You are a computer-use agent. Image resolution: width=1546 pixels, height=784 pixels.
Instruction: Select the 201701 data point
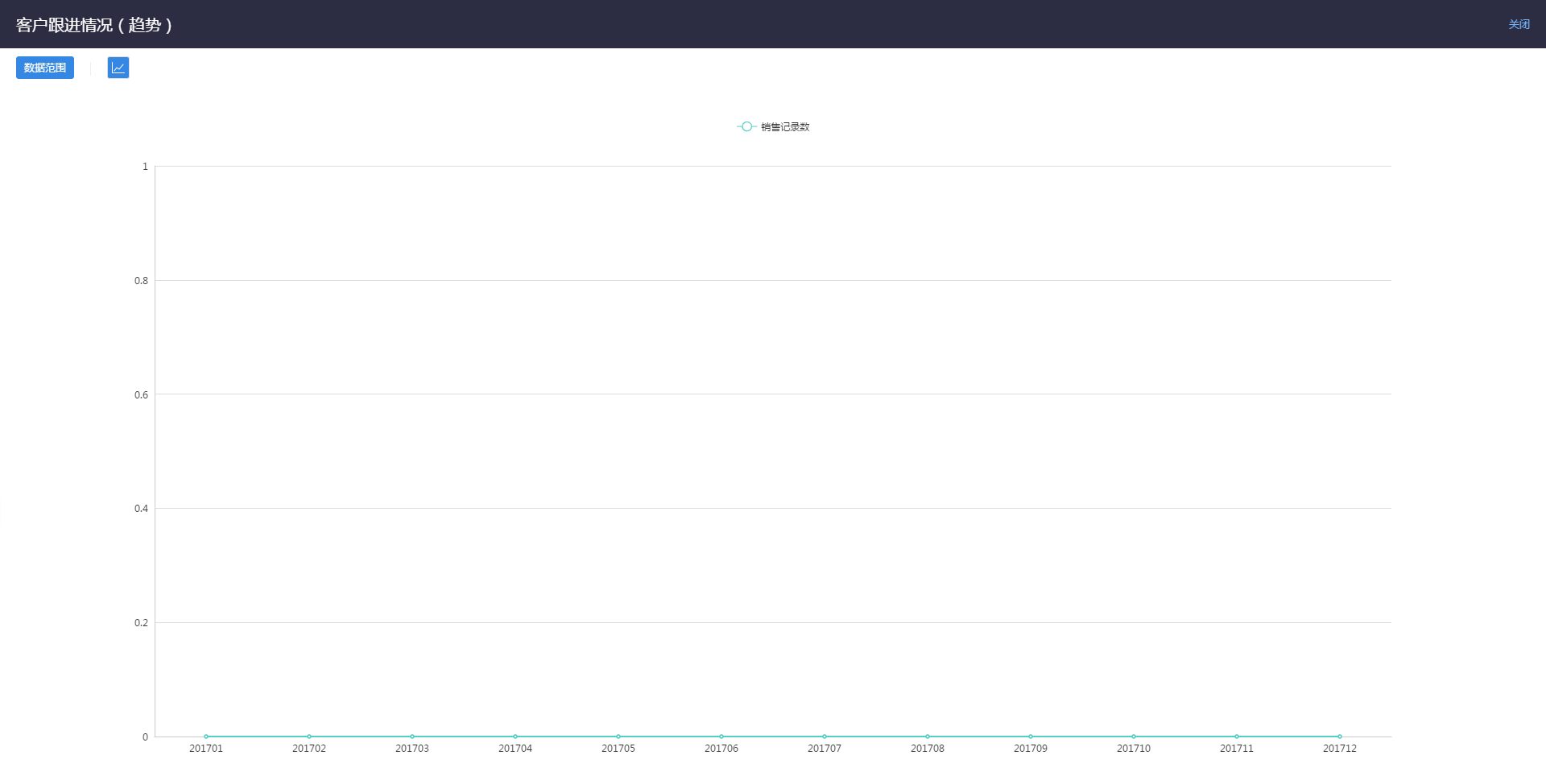click(x=206, y=737)
